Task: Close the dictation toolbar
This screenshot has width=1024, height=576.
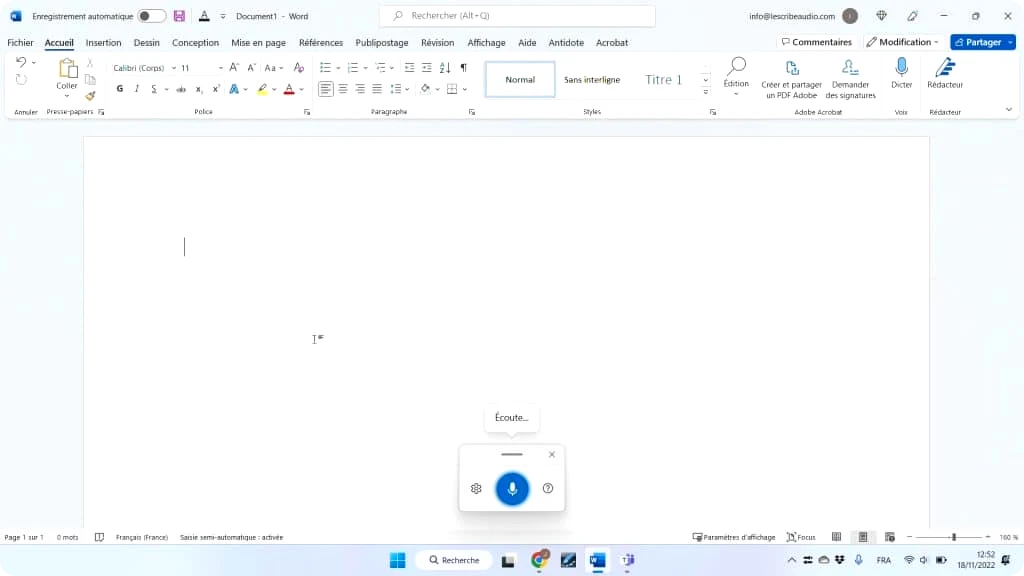Action: 552,455
